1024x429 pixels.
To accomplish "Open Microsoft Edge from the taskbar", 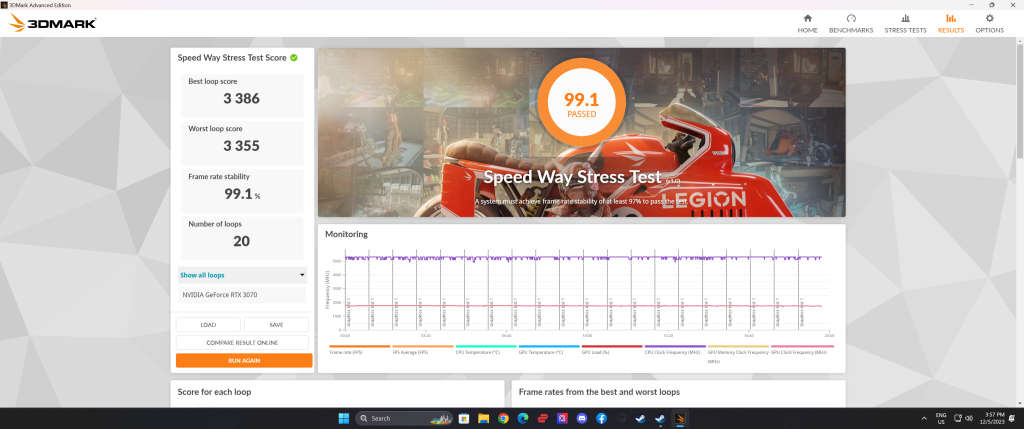I will click(522, 418).
